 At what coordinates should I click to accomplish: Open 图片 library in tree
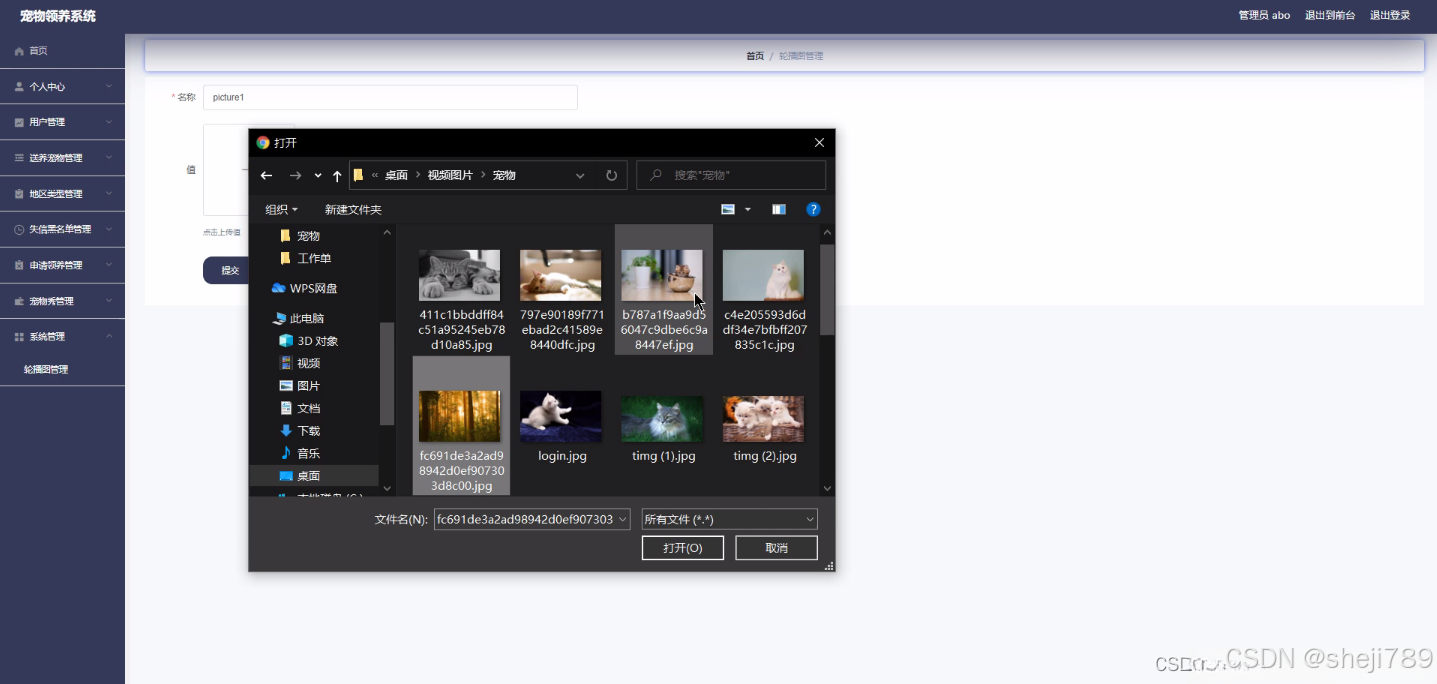(x=300, y=386)
